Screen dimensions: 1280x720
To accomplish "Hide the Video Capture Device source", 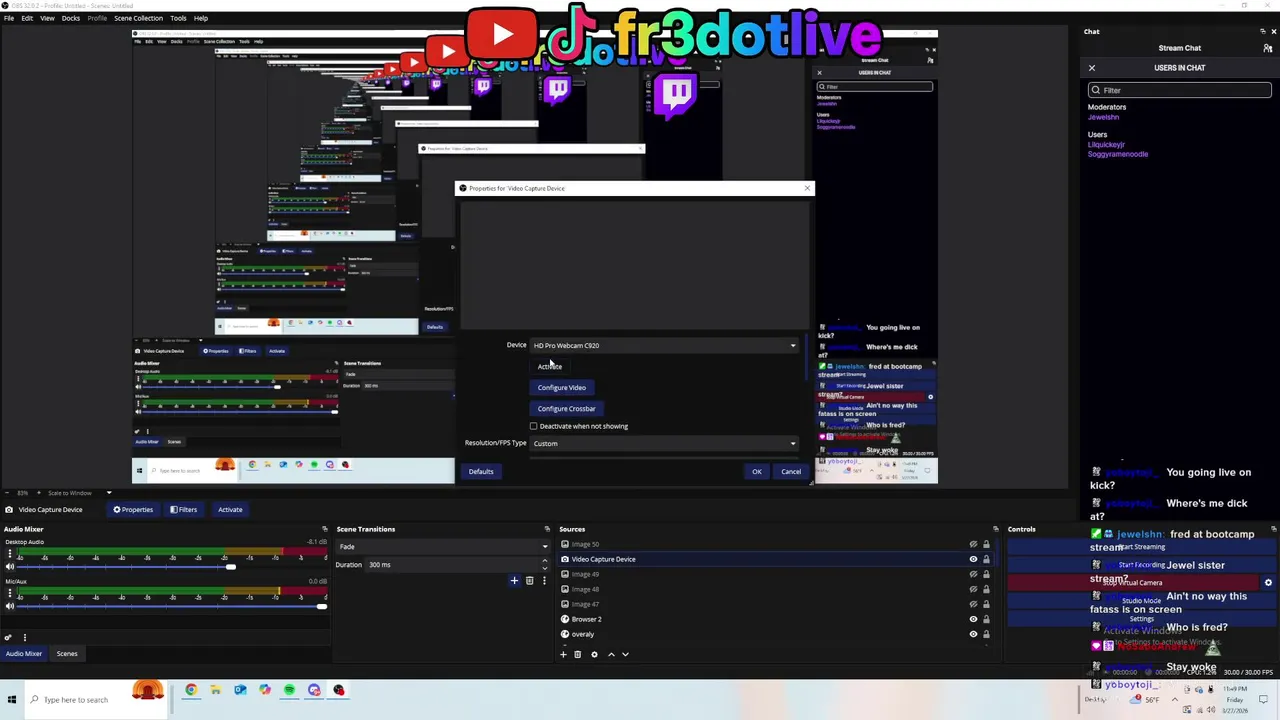I will point(973,559).
